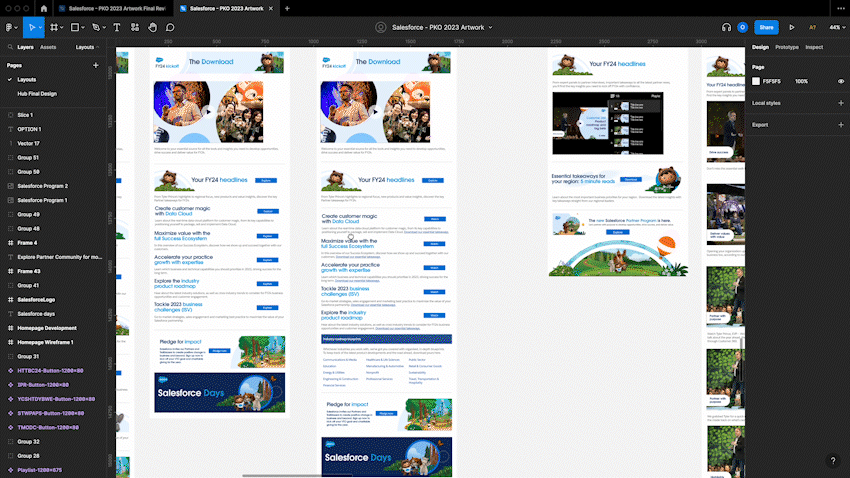Close the Salesforce - PKO 2023 Artwork tab
This screenshot has width=850, height=478.
[x=271, y=9]
